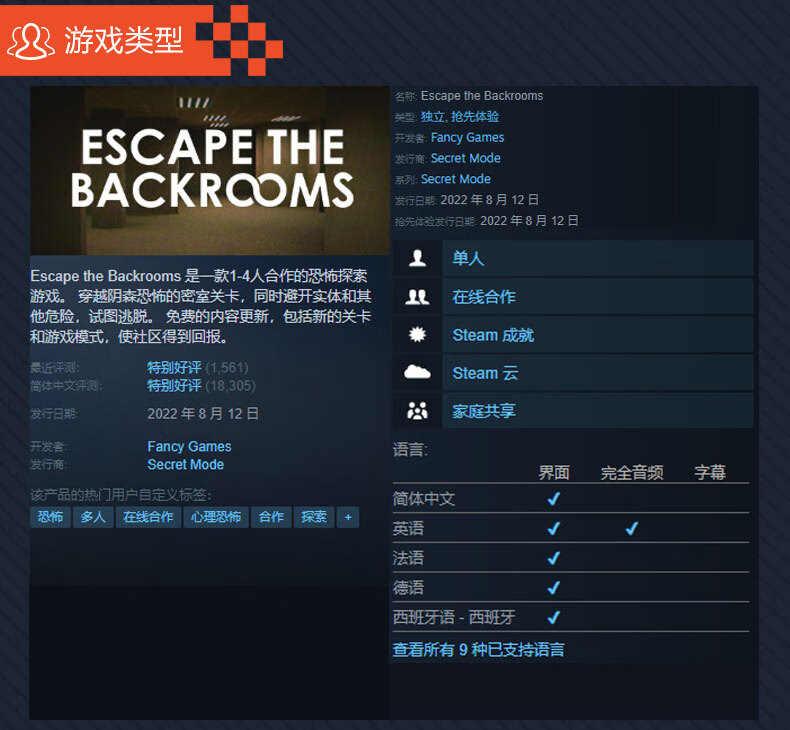
Task: Open recent reviews 特别好评 link
Action: (174, 367)
